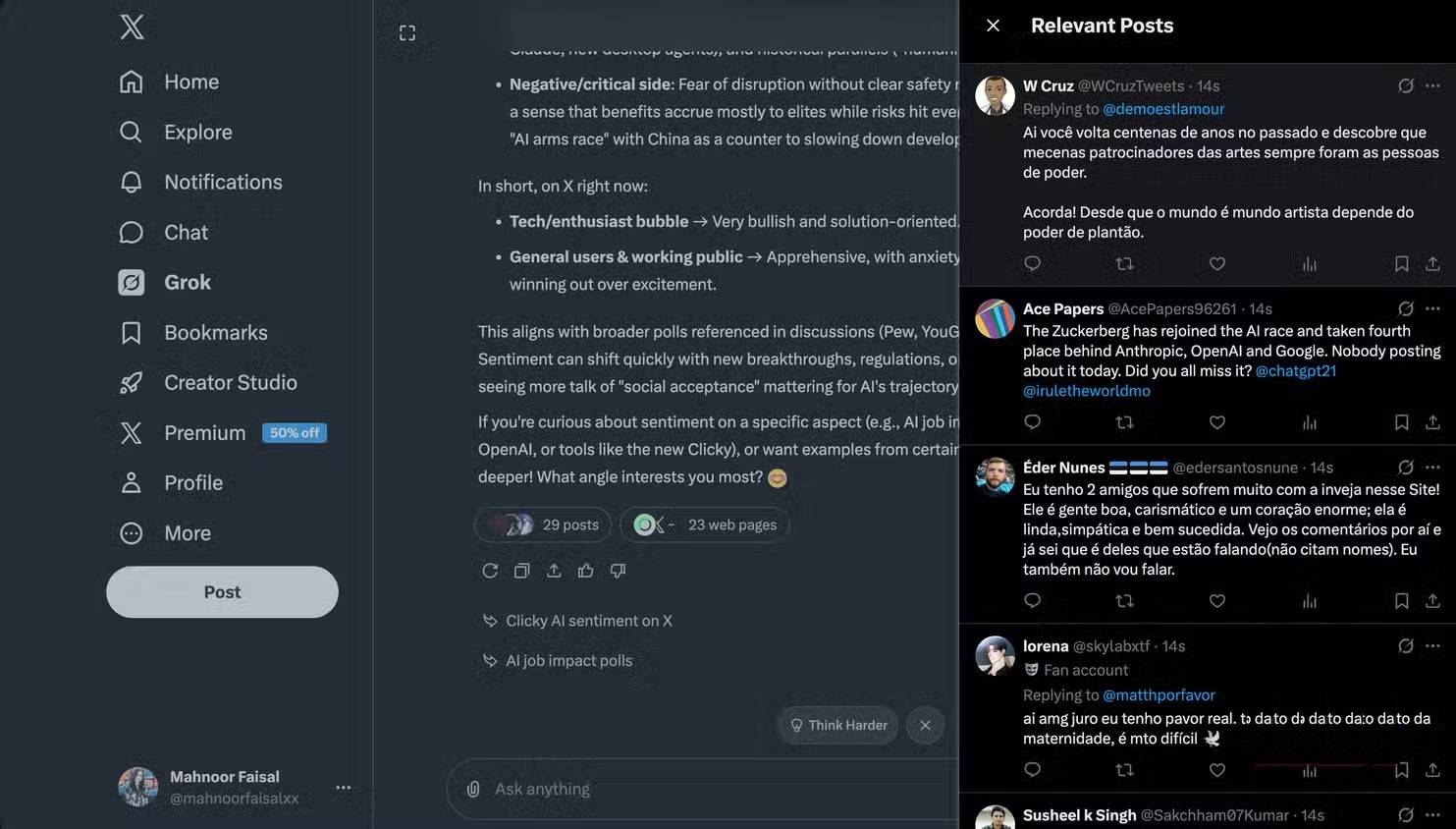Select the Think Harder mode chip

click(838, 725)
